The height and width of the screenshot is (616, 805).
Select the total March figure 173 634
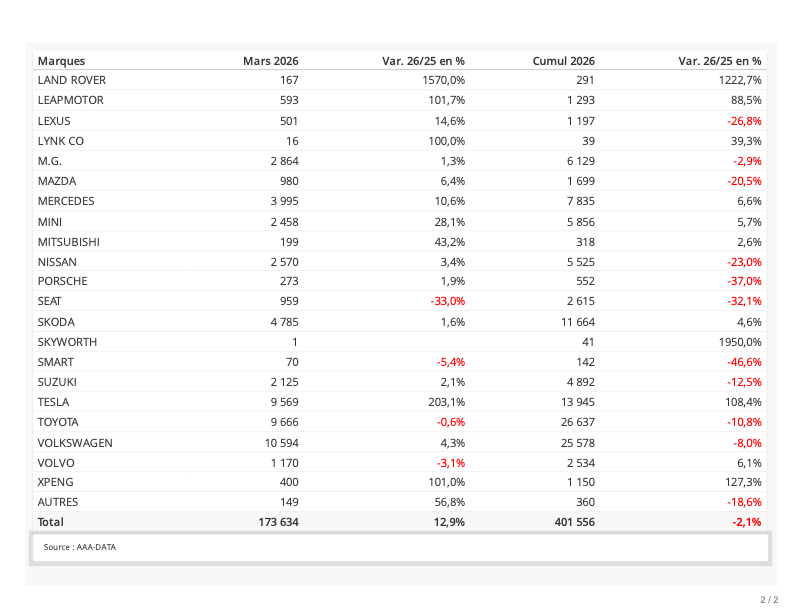click(x=277, y=522)
